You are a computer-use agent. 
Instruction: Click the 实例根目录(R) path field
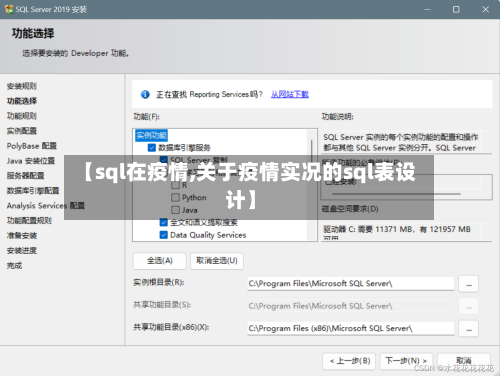point(351,284)
